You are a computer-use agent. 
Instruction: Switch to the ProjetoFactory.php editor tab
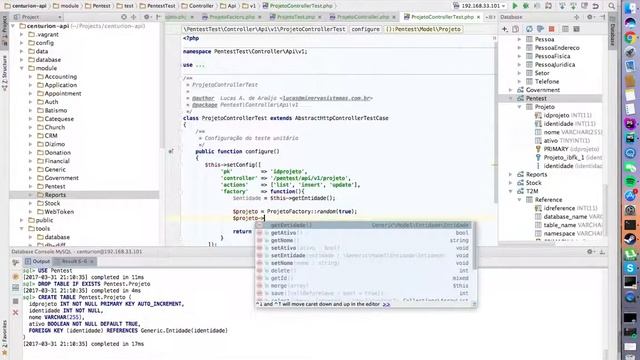pyautogui.click(x=231, y=17)
